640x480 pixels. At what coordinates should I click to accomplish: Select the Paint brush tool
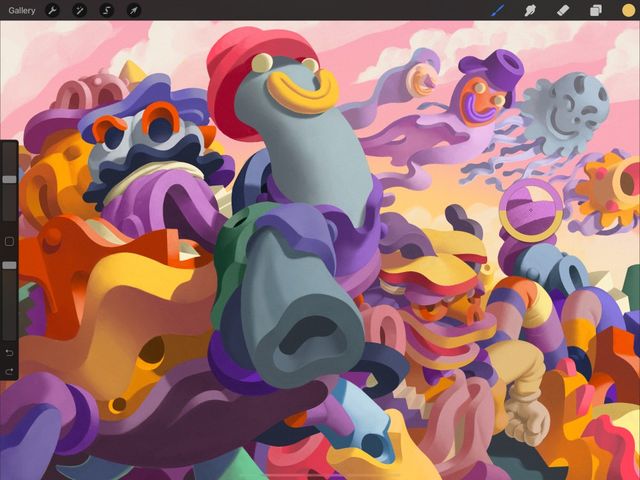(x=498, y=10)
